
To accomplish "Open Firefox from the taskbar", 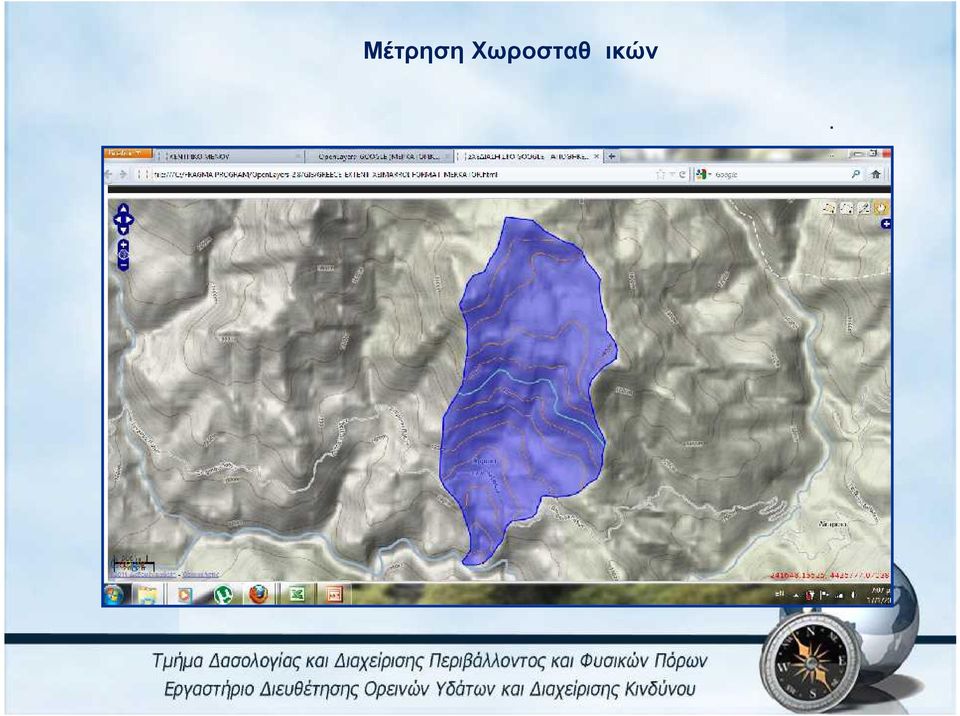I will (260, 594).
